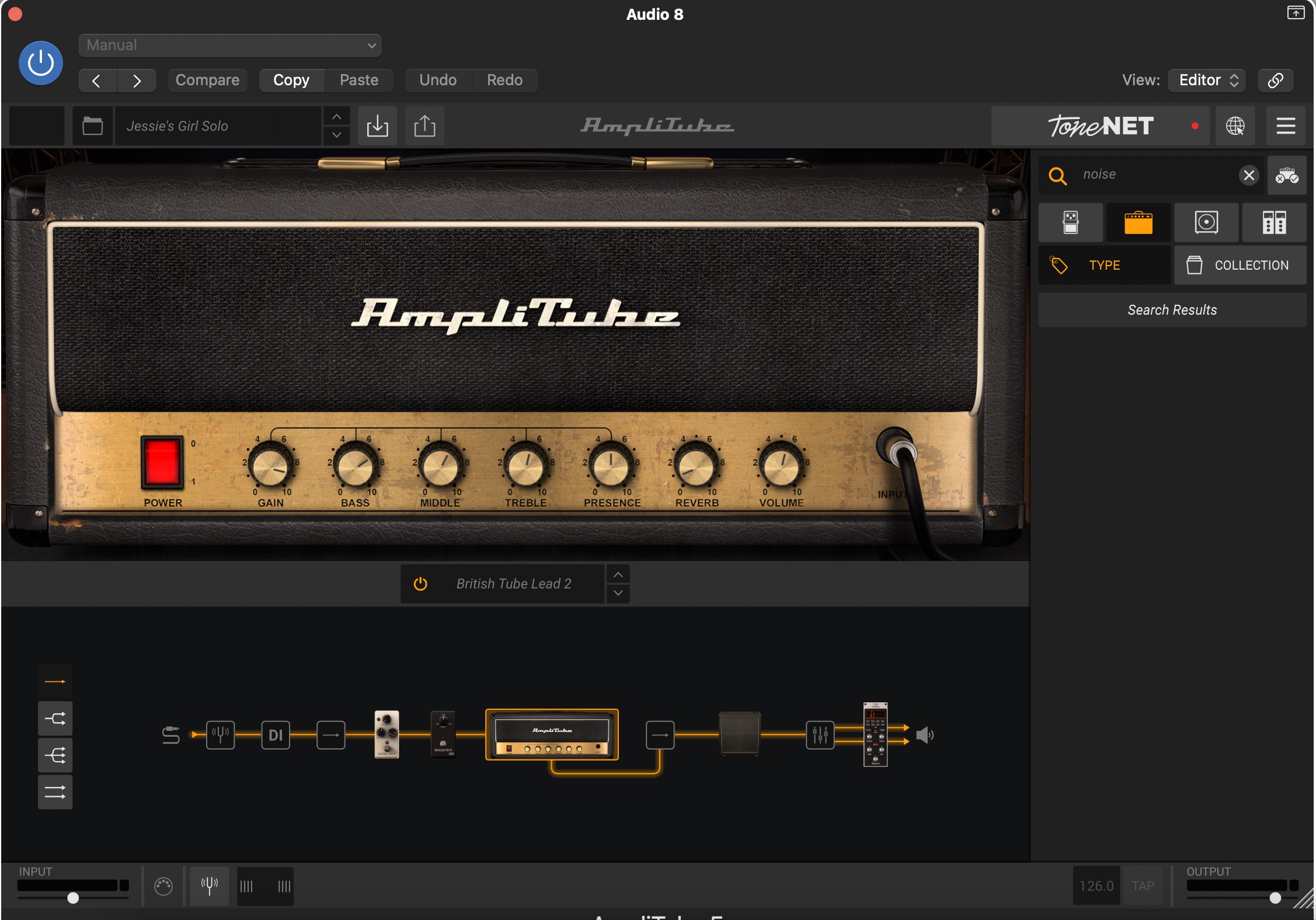This screenshot has height=920, width=1316.
Task: Switch to COLLECTION filter tab
Action: tap(1240, 265)
